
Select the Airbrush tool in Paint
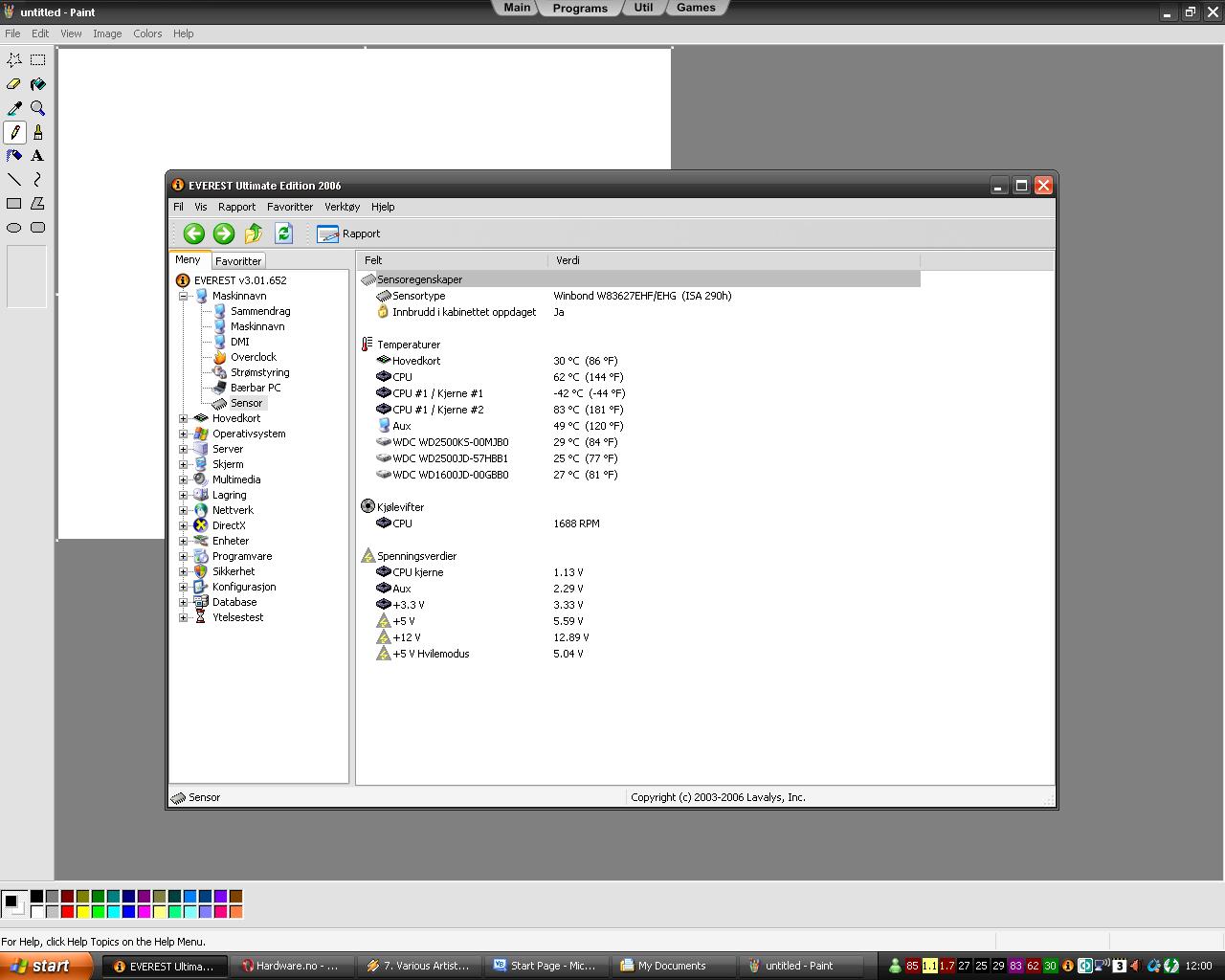point(14,156)
